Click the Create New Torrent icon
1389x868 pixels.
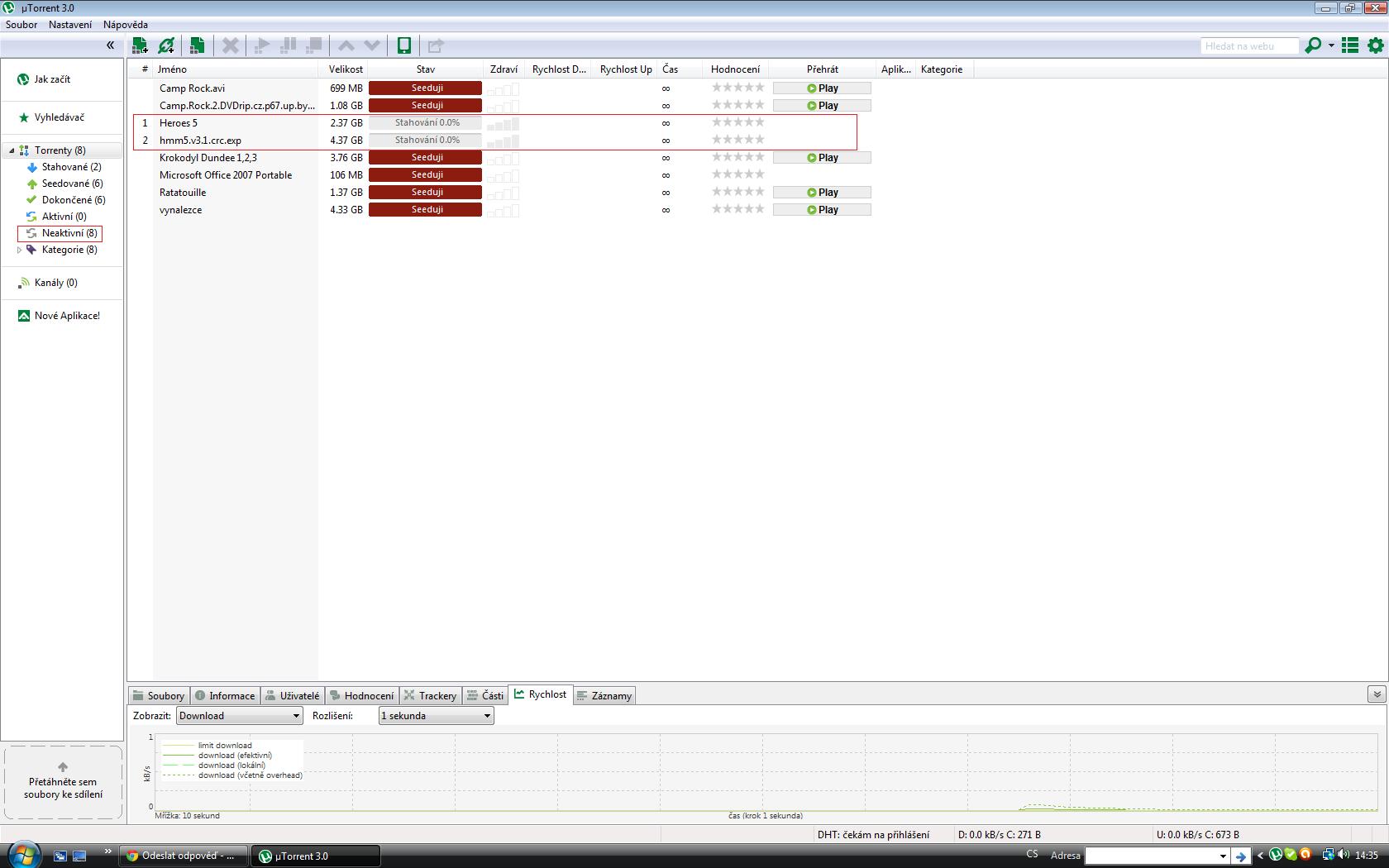coord(197,45)
